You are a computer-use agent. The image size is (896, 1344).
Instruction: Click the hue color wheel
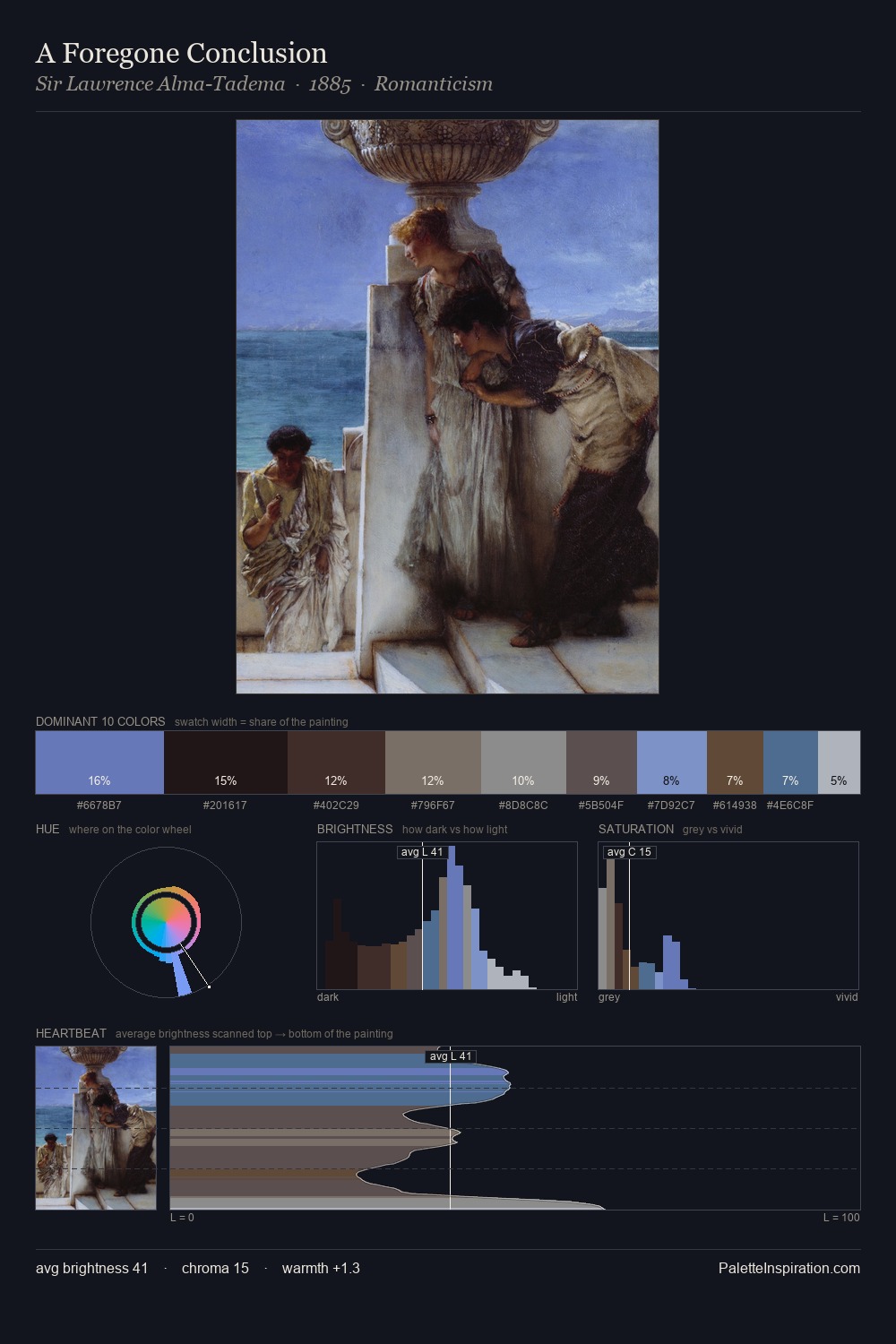pos(166,922)
